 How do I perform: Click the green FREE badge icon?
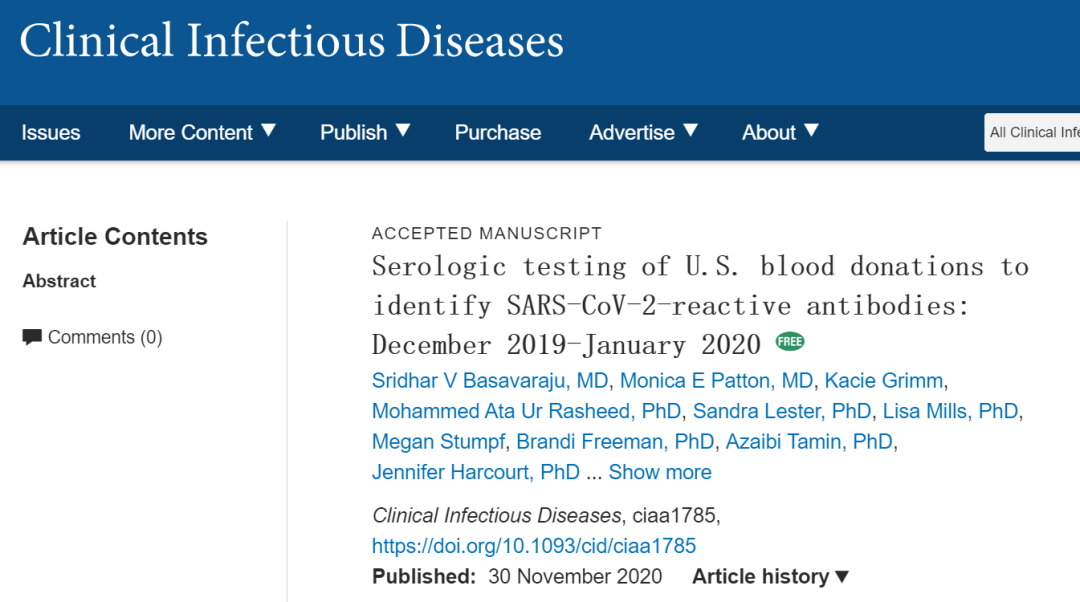(790, 342)
